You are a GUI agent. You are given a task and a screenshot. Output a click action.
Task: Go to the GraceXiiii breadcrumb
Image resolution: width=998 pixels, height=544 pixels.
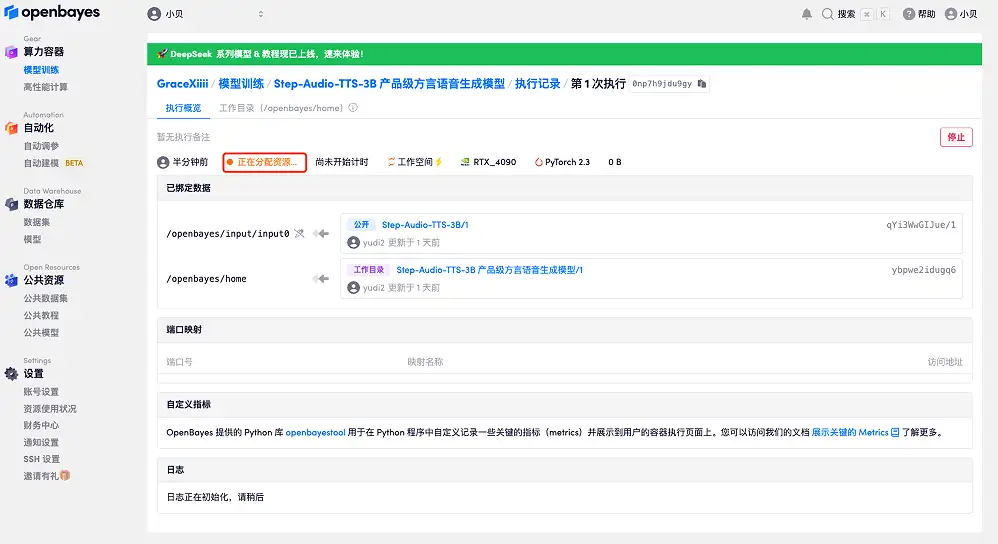click(183, 84)
